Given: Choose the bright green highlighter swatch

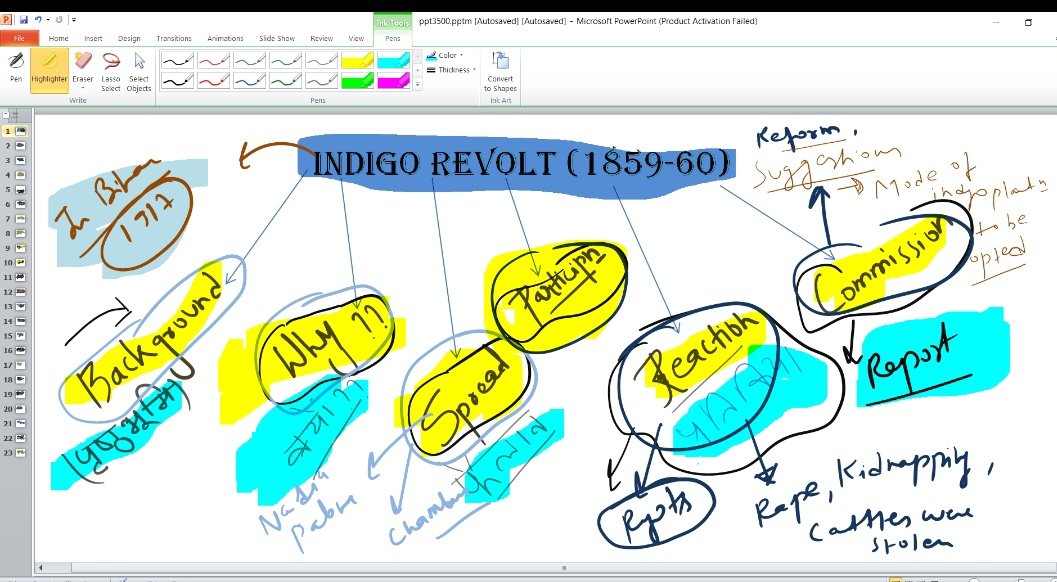Looking at the screenshot, I should [x=357, y=81].
